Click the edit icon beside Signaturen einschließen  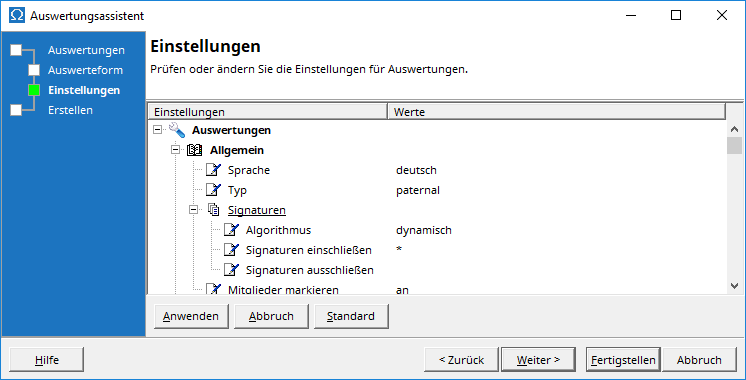click(231, 250)
